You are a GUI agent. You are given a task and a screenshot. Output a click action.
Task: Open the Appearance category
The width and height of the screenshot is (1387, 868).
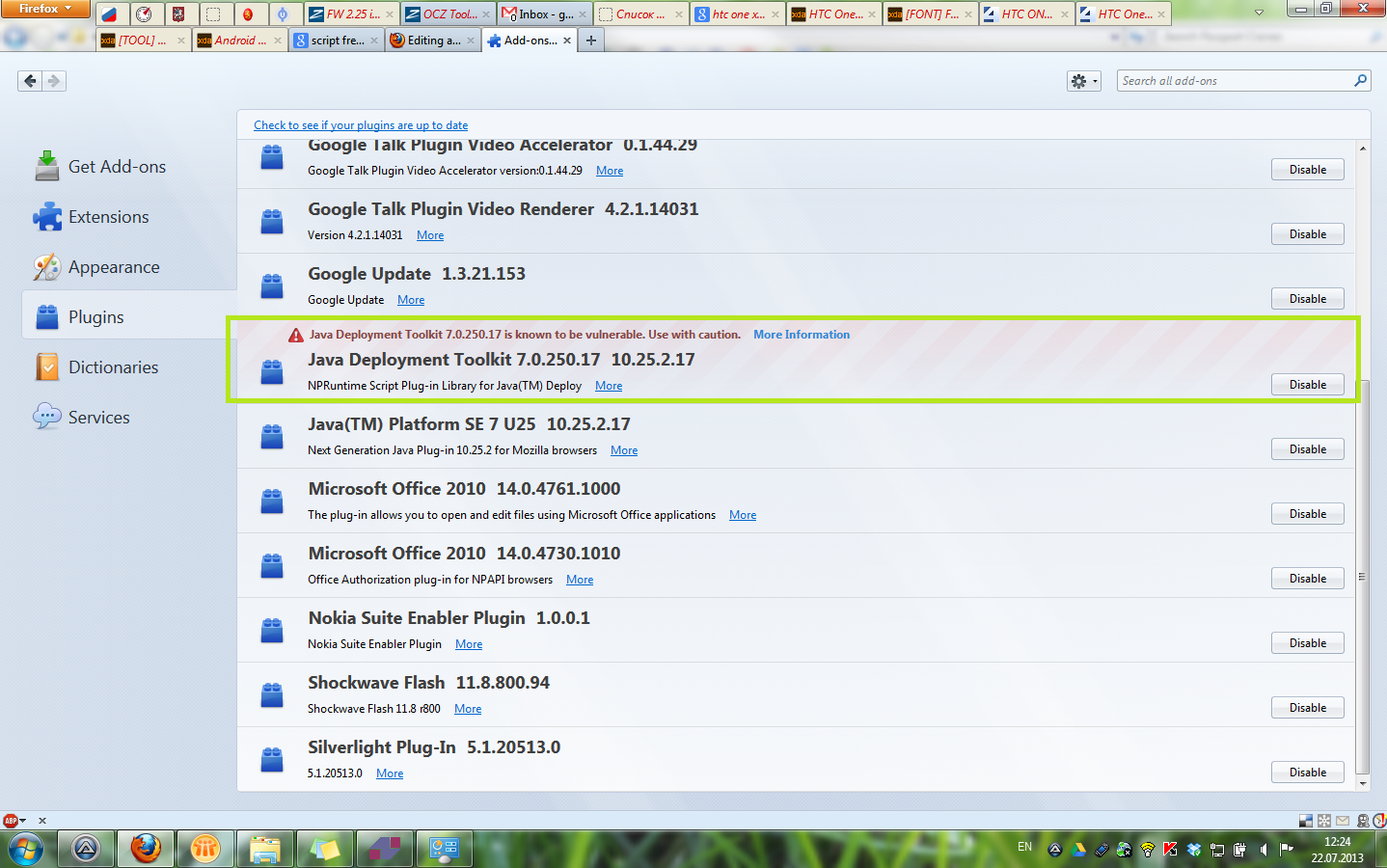click(129, 267)
